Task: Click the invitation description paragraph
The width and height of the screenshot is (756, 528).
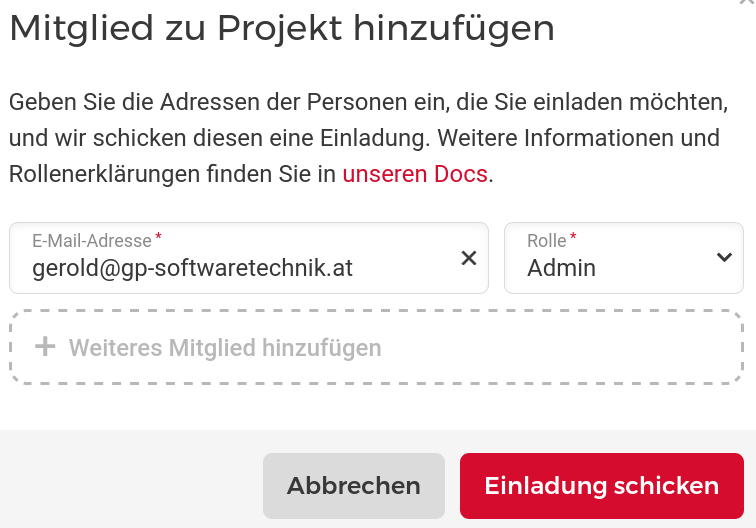Action: [x=366, y=138]
